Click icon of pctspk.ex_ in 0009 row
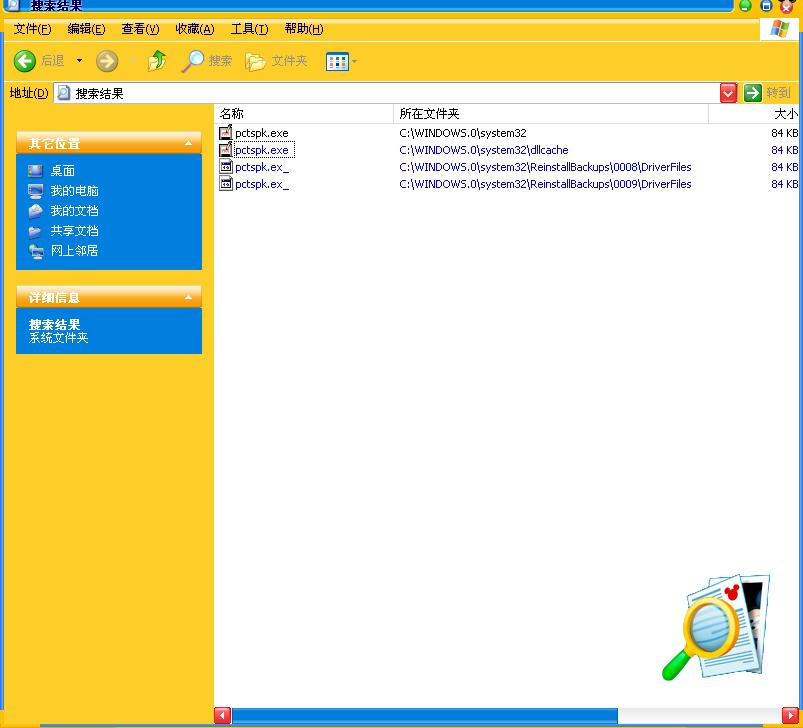803x728 pixels. click(226, 183)
